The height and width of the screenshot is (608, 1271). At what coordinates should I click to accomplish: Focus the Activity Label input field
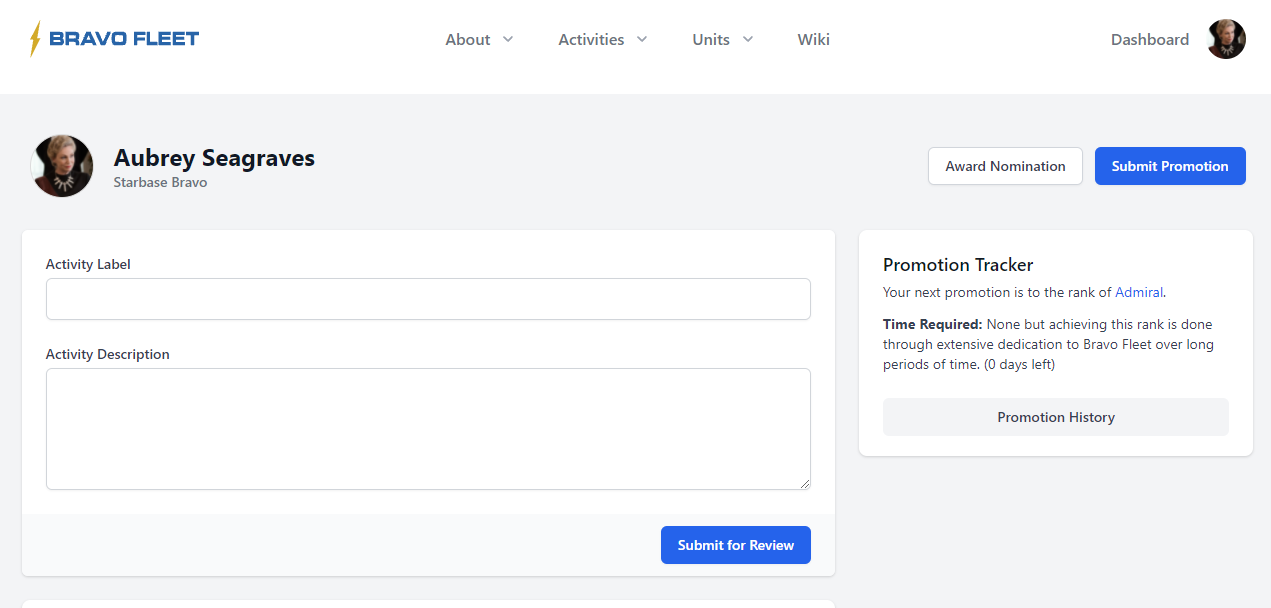coord(428,299)
